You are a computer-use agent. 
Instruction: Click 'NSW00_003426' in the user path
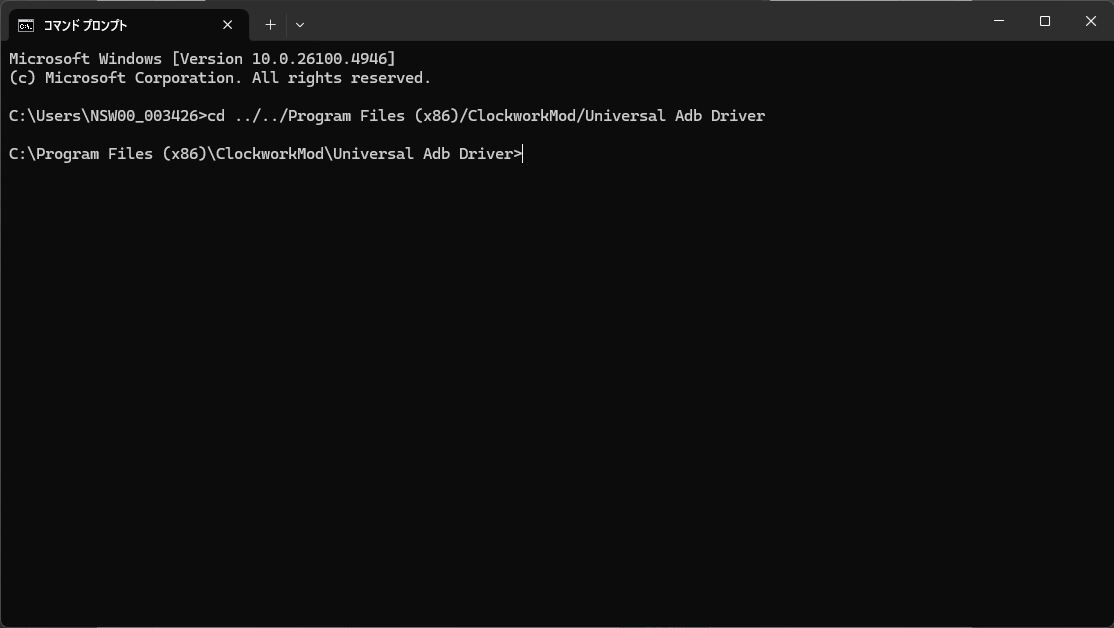145,116
